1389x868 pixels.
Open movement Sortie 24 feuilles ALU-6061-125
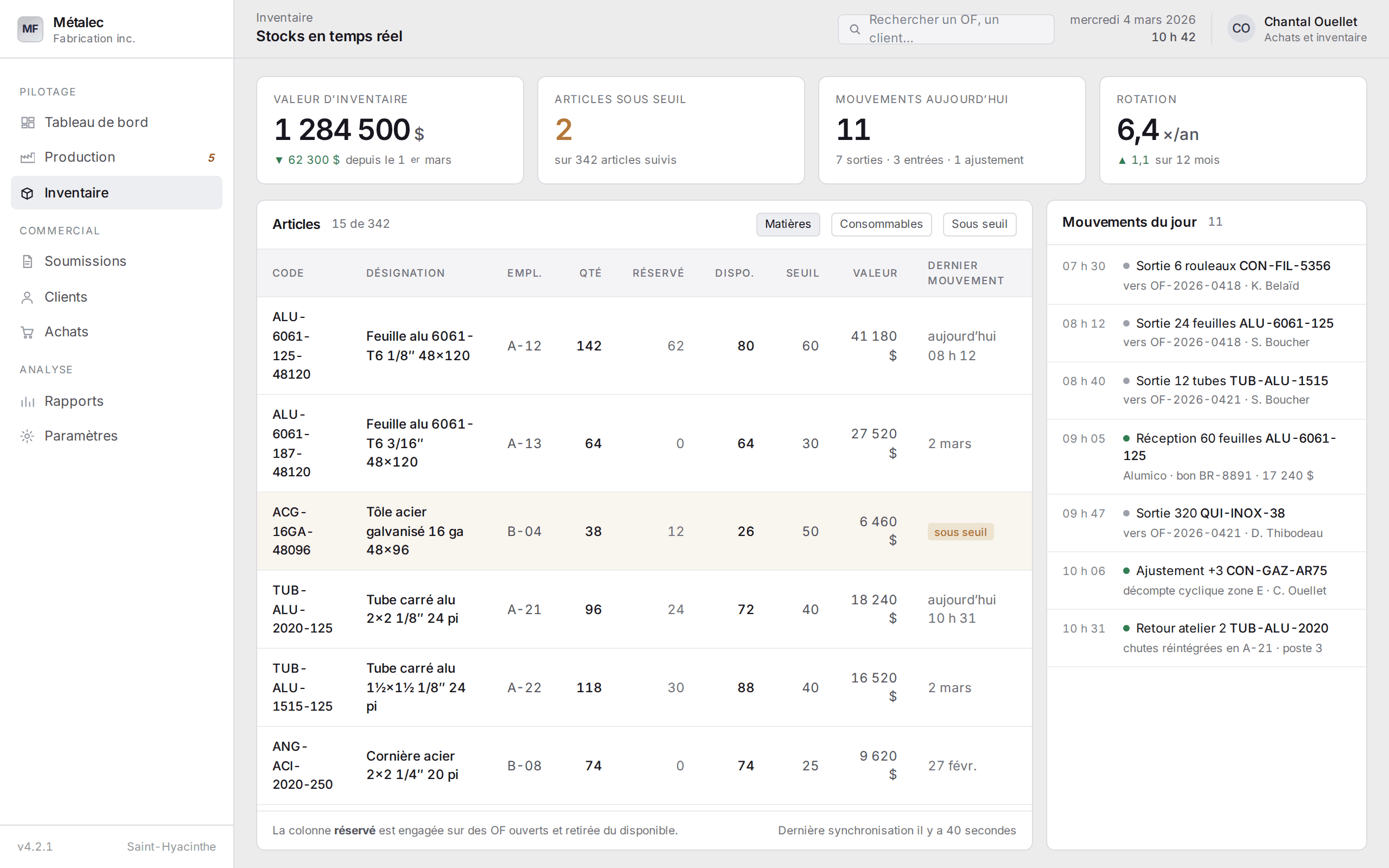point(1206,333)
